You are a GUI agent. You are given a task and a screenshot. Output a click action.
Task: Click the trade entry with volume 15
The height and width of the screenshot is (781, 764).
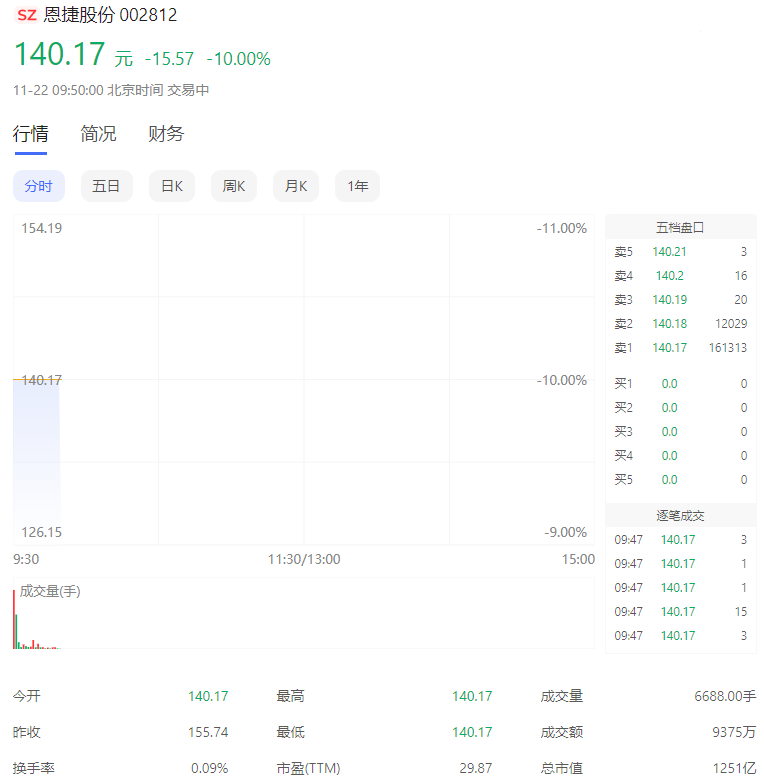click(x=680, y=612)
